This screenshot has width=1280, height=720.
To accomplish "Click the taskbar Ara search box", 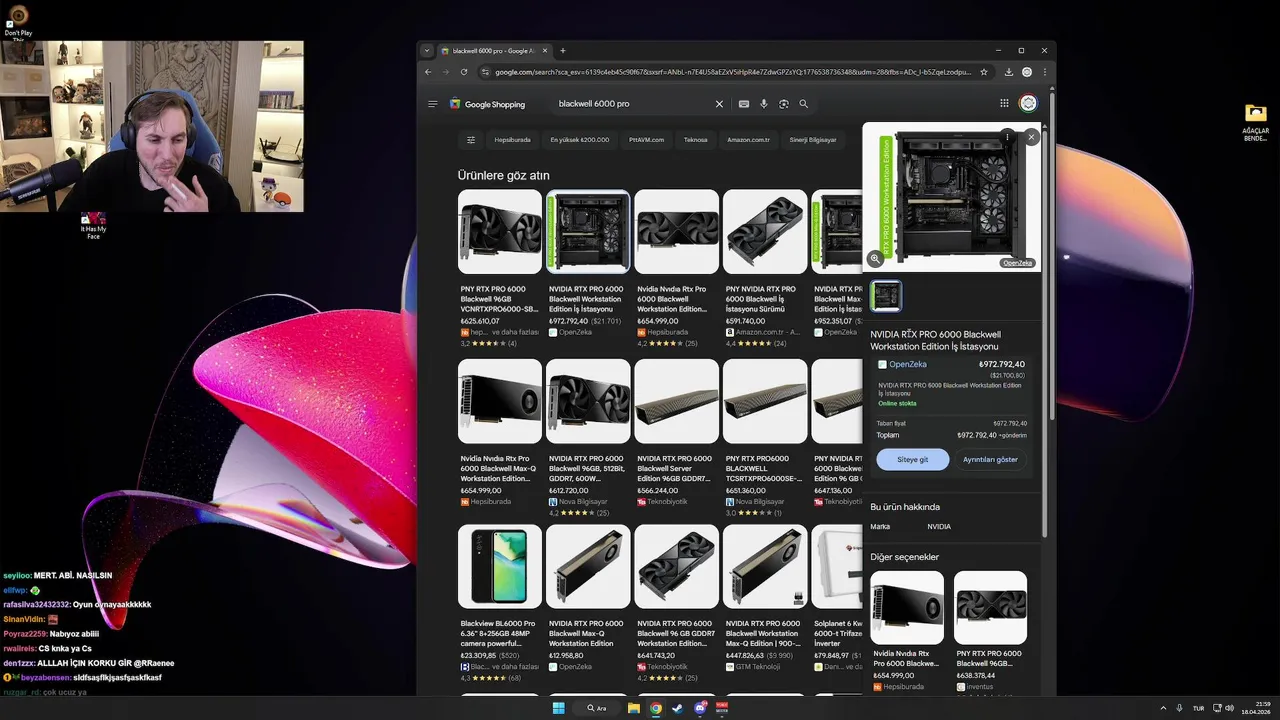I will 598,708.
